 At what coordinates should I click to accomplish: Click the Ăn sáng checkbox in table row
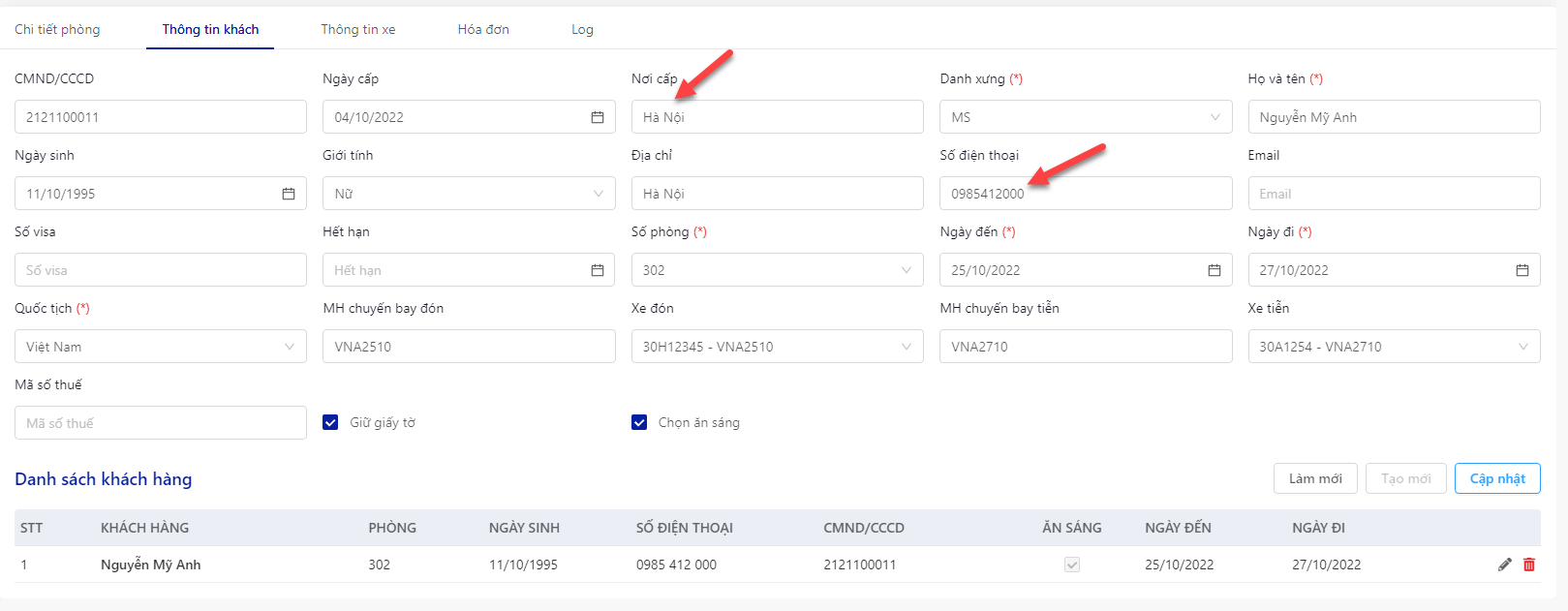pos(1072,565)
